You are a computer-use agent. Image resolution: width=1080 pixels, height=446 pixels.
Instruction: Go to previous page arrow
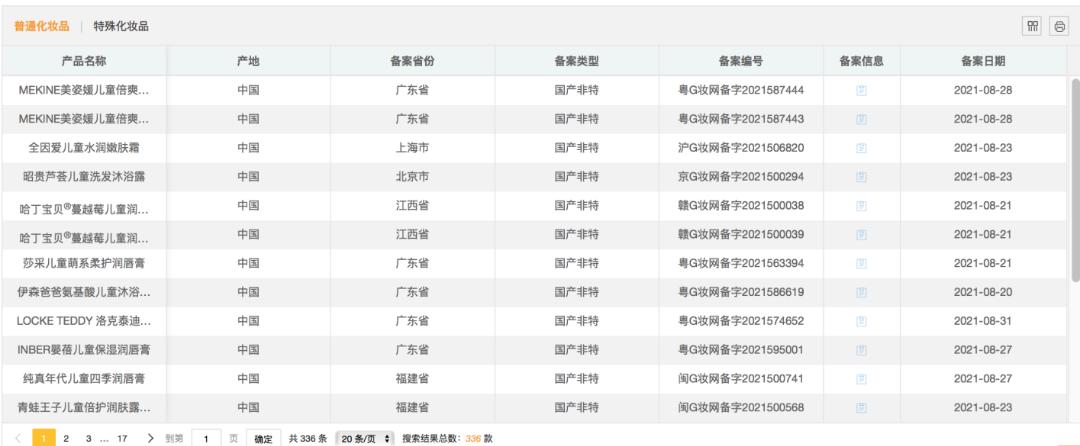click(18, 438)
